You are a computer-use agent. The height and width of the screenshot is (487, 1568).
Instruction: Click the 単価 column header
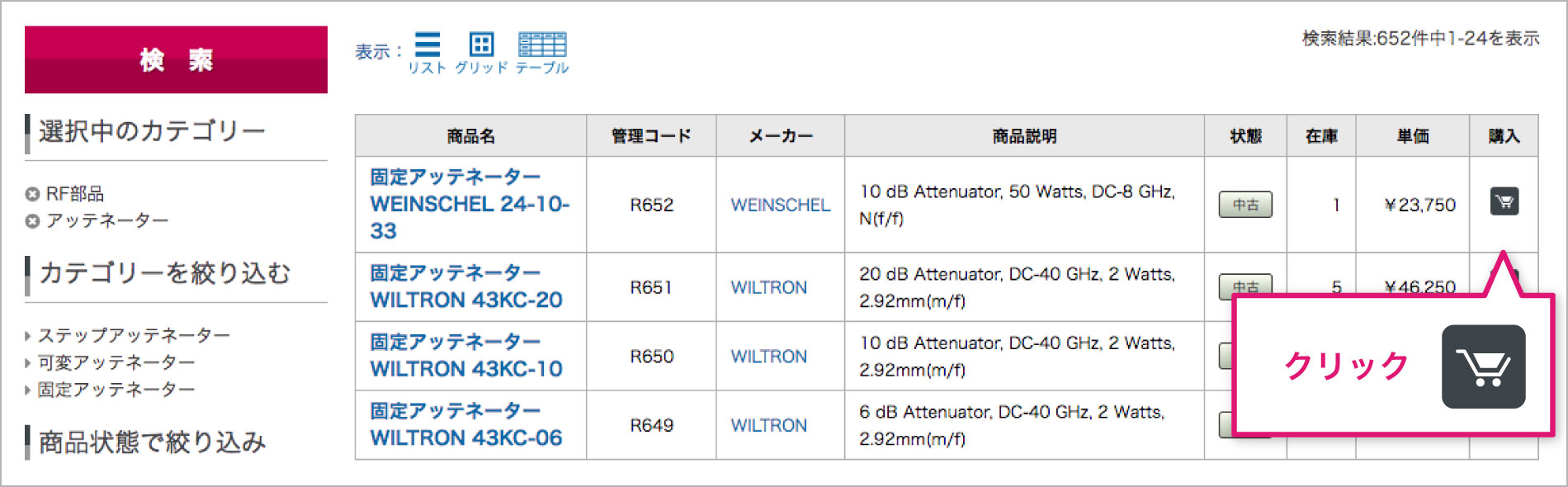tap(1412, 136)
